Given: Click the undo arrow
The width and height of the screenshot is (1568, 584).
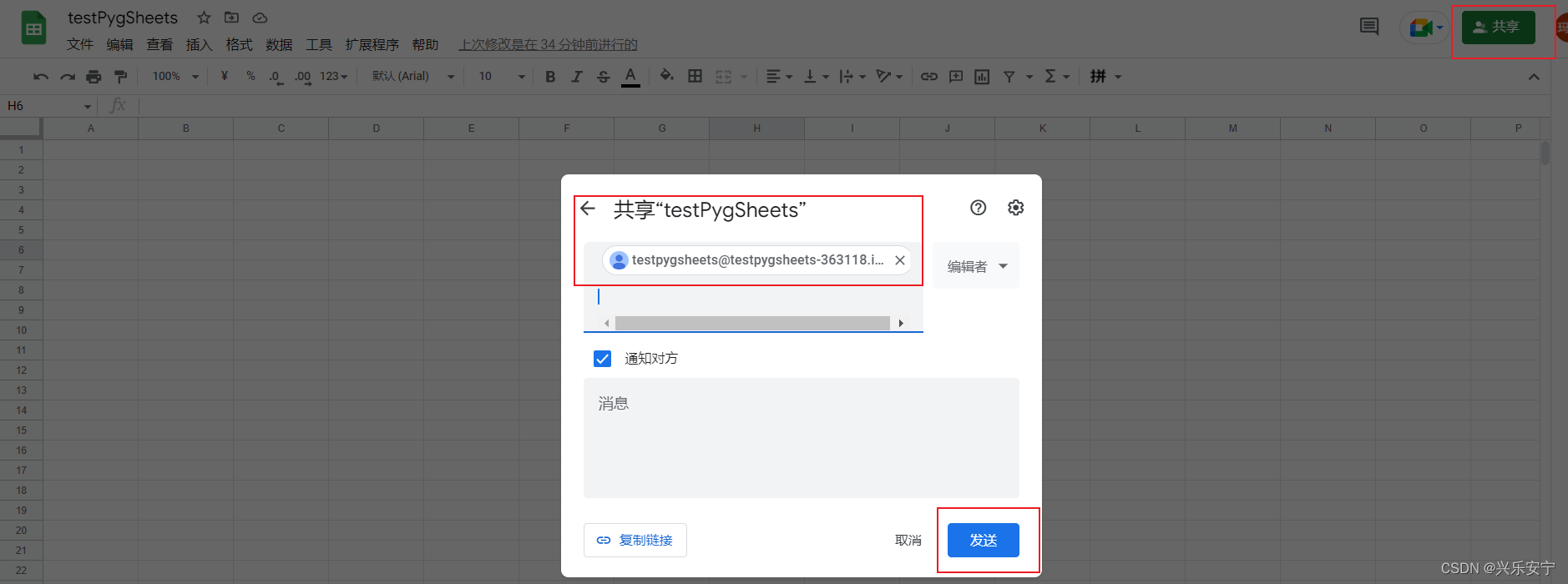Looking at the screenshot, I should 40,77.
